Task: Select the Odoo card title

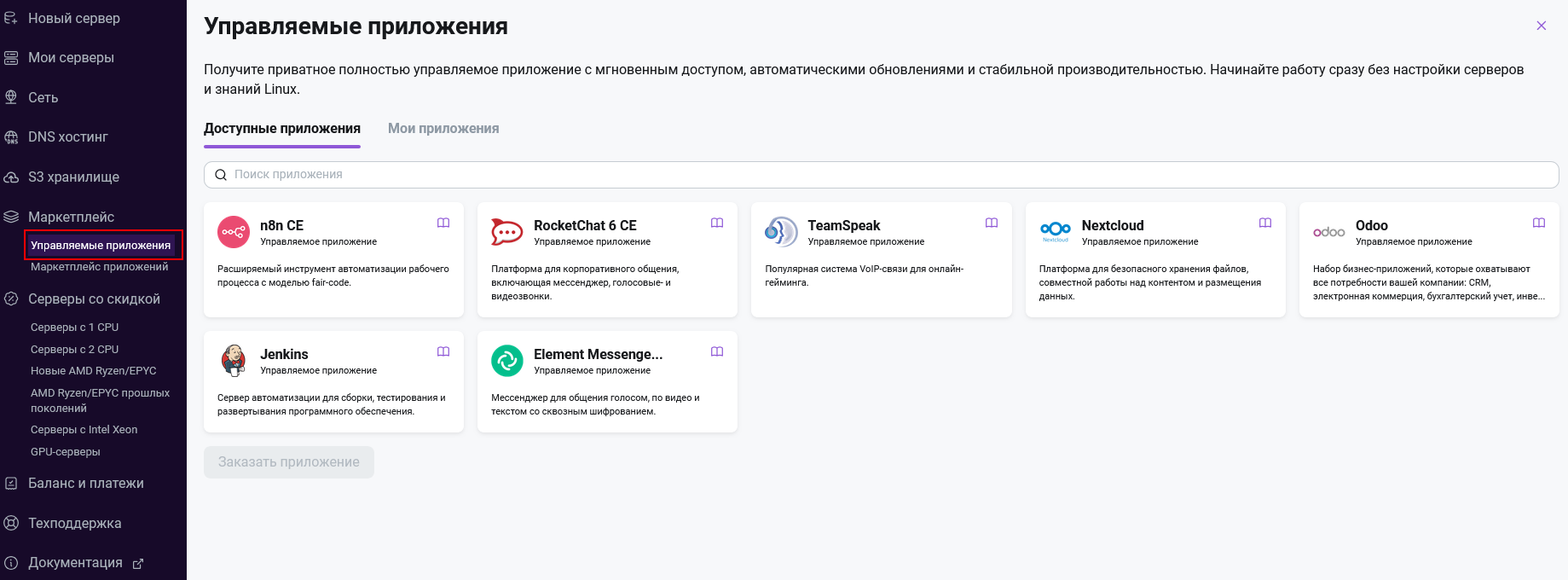Action: [x=1372, y=225]
